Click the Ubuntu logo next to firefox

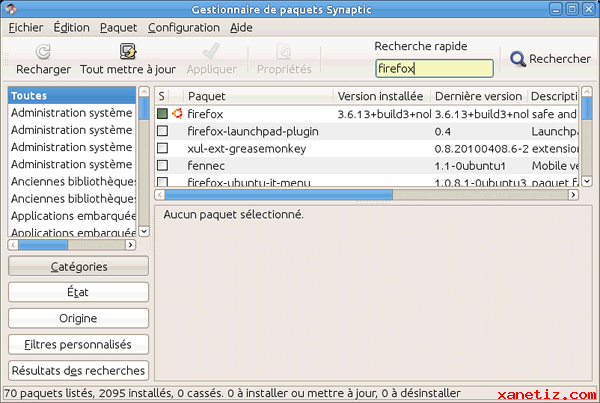(177, 114)
